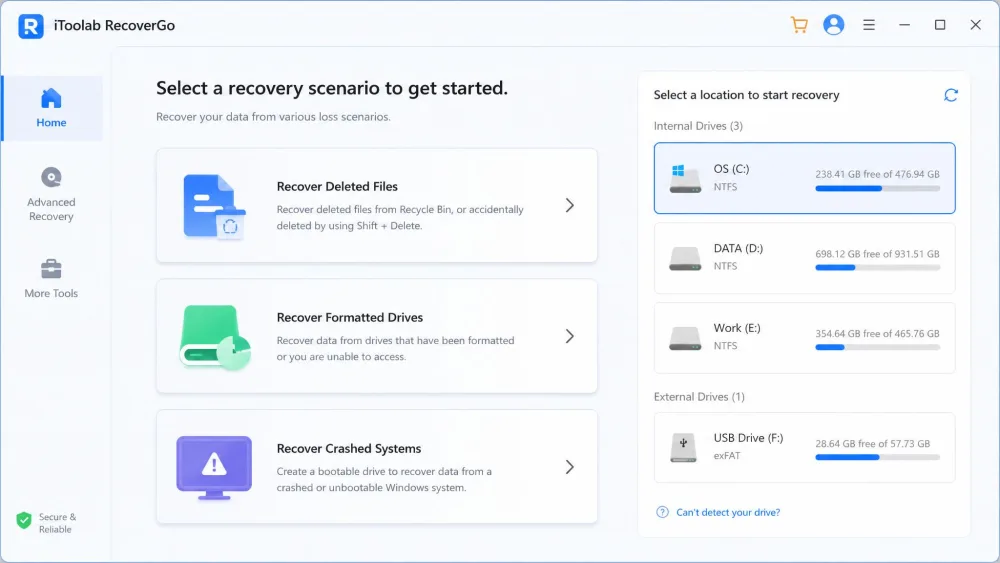1000x563 pixels.
Task: Open the hamburger menu
Action: [x=869, y=25]
